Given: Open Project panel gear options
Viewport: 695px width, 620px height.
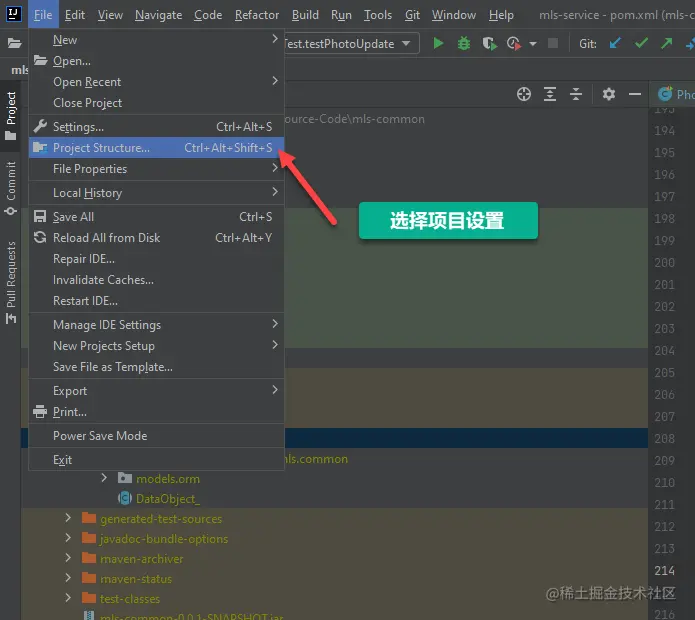Looking at the screenshot, I should [609, 94].
